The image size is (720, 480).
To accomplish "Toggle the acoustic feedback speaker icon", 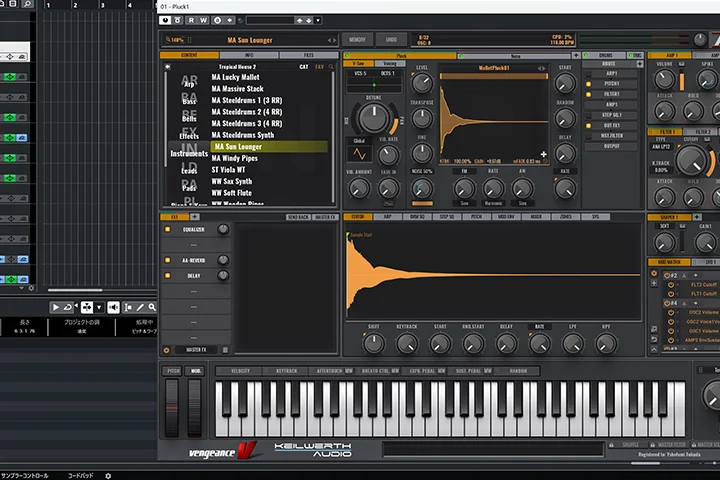I will (113, 307).
